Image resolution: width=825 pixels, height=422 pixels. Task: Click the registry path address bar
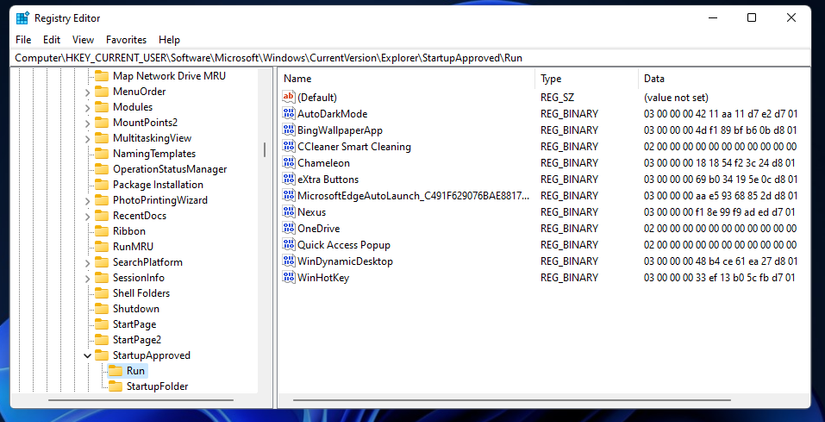[412, 58]
